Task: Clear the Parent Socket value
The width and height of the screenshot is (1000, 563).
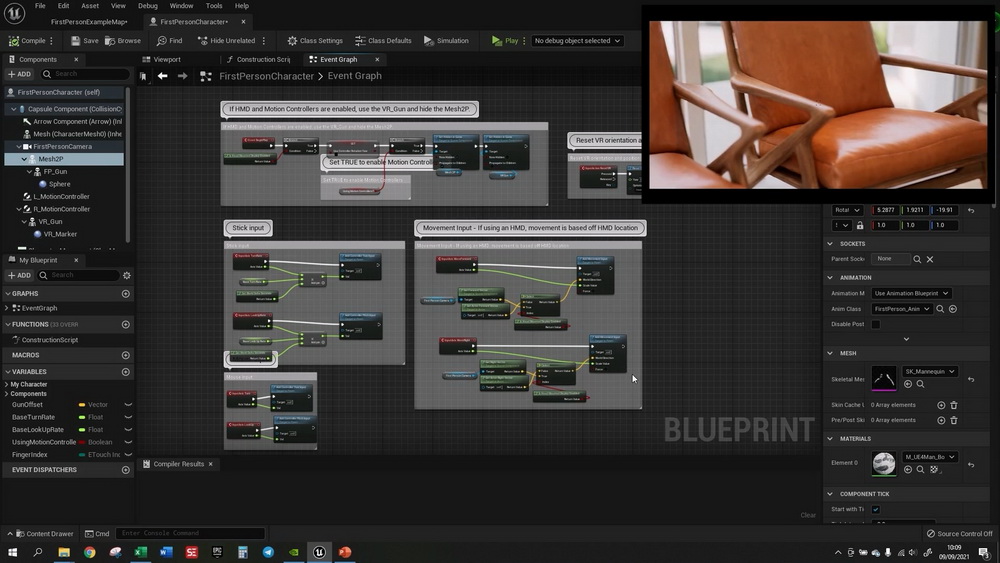Action: coord(930,260)
